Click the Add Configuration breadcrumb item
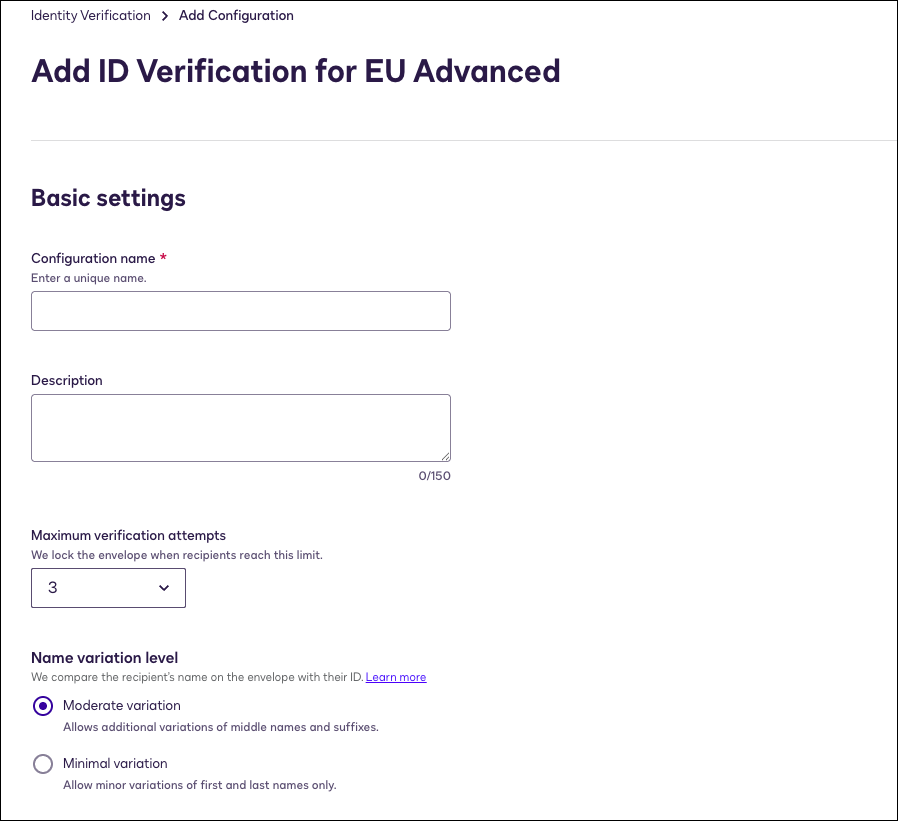898x821 pixels. (x=236, y=16)
